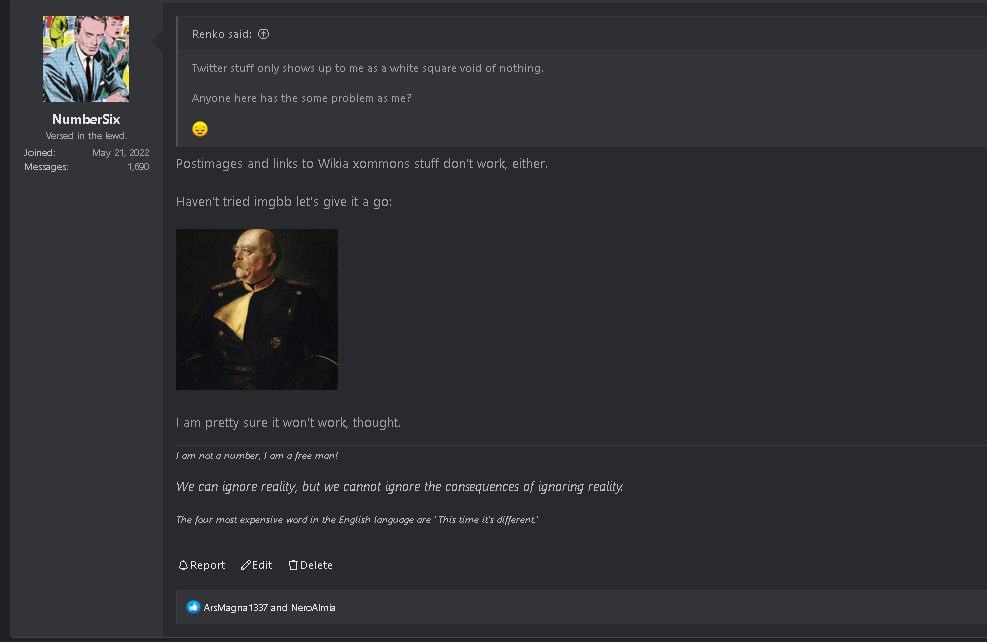Click the up arrow beside 'Renko said:'
Viewport: 987px width, 642px height.
264,34
